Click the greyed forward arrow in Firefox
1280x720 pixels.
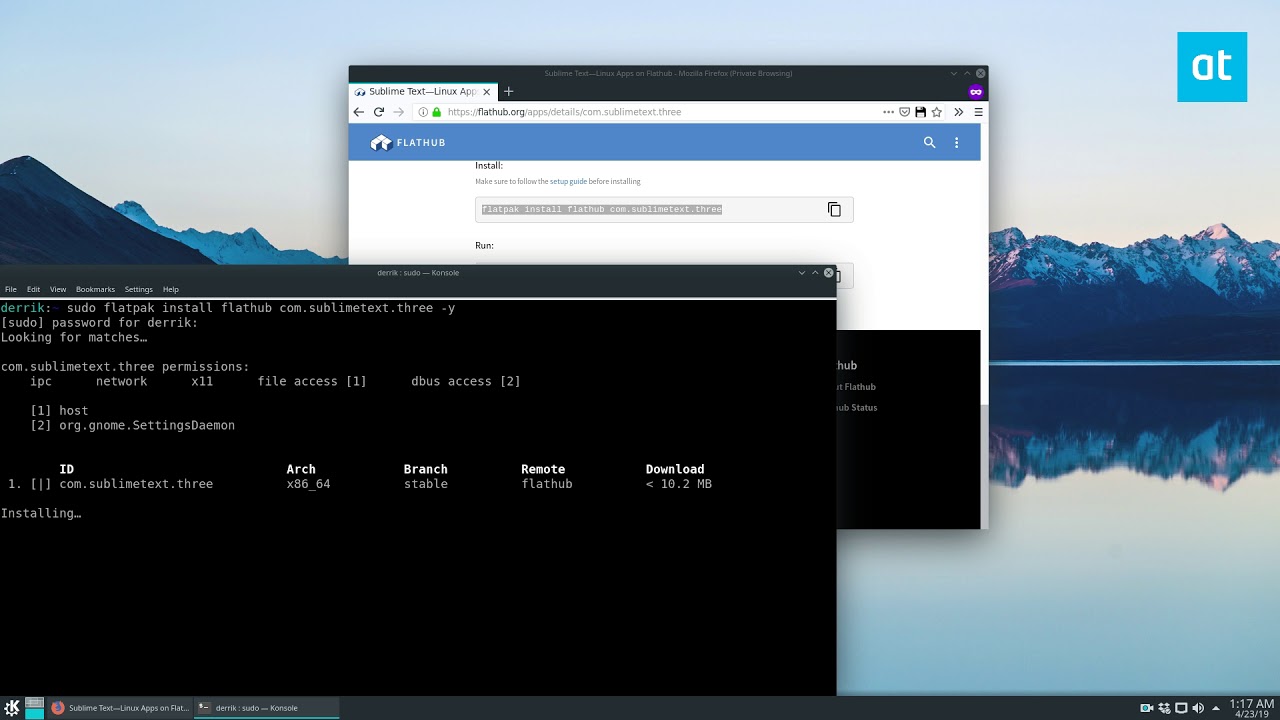click(x=399, y=112)
